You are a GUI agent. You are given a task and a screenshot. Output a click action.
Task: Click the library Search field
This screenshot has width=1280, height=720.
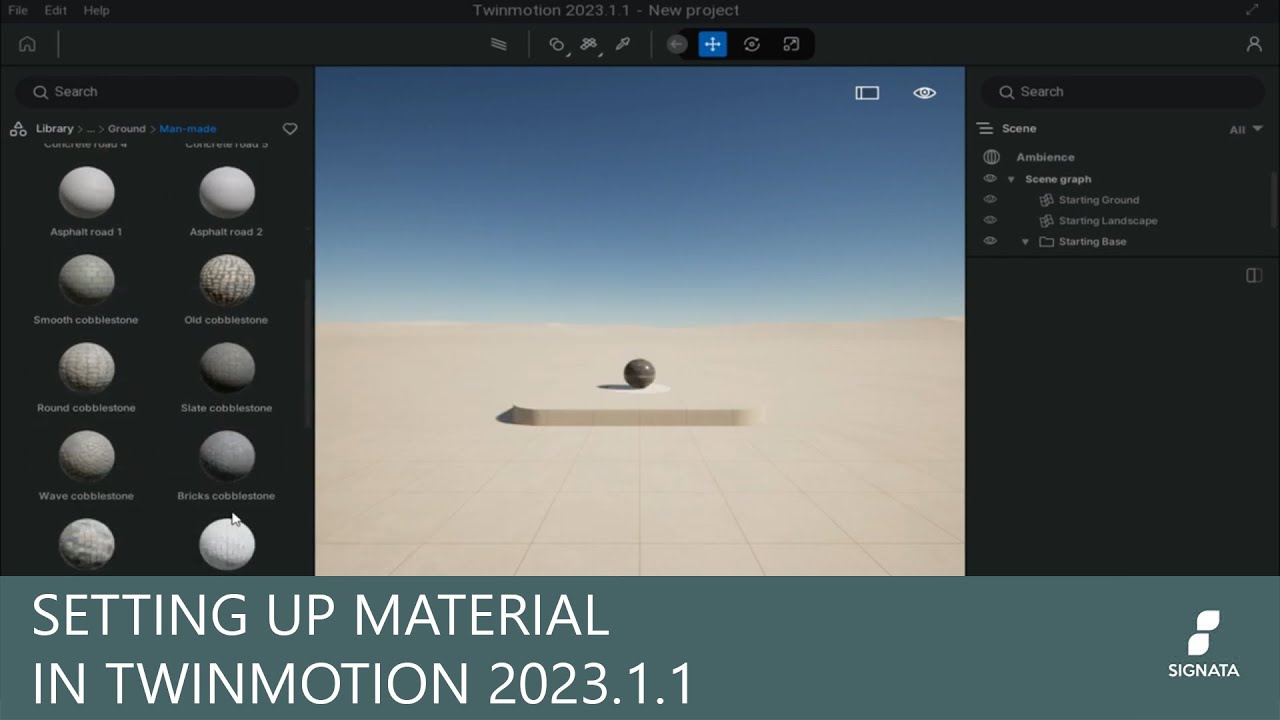pos(157,92)
